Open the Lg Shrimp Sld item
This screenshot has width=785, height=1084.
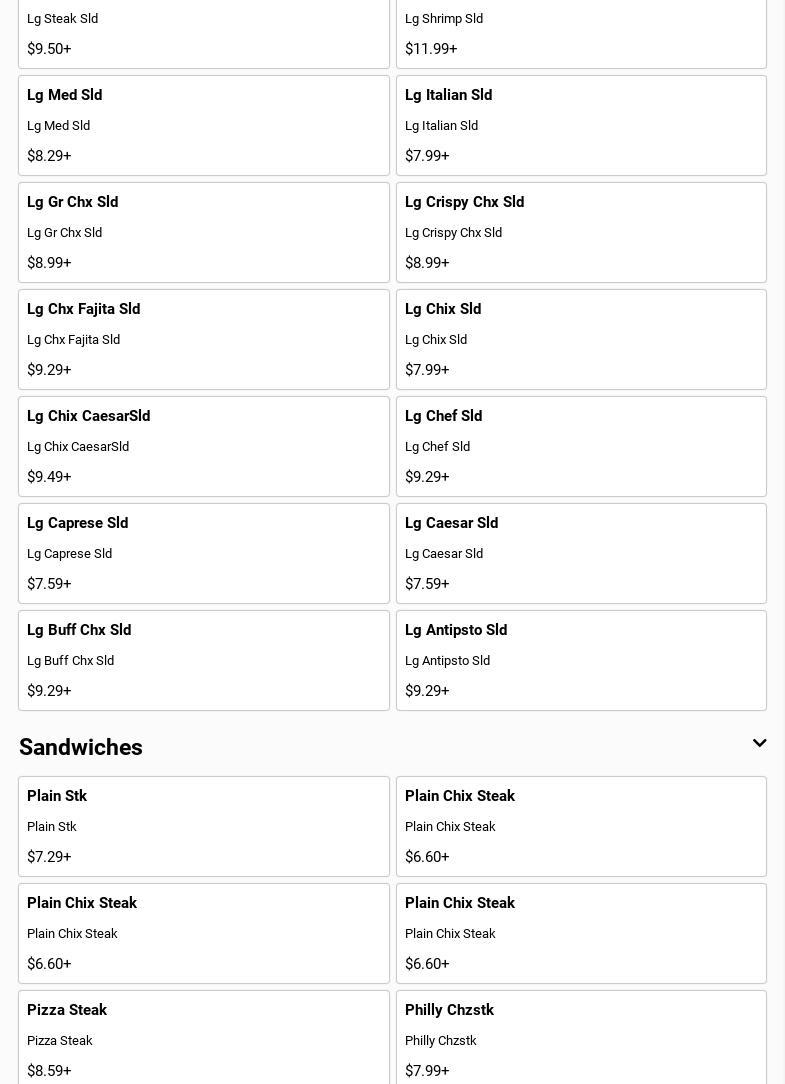coord(581,30)
